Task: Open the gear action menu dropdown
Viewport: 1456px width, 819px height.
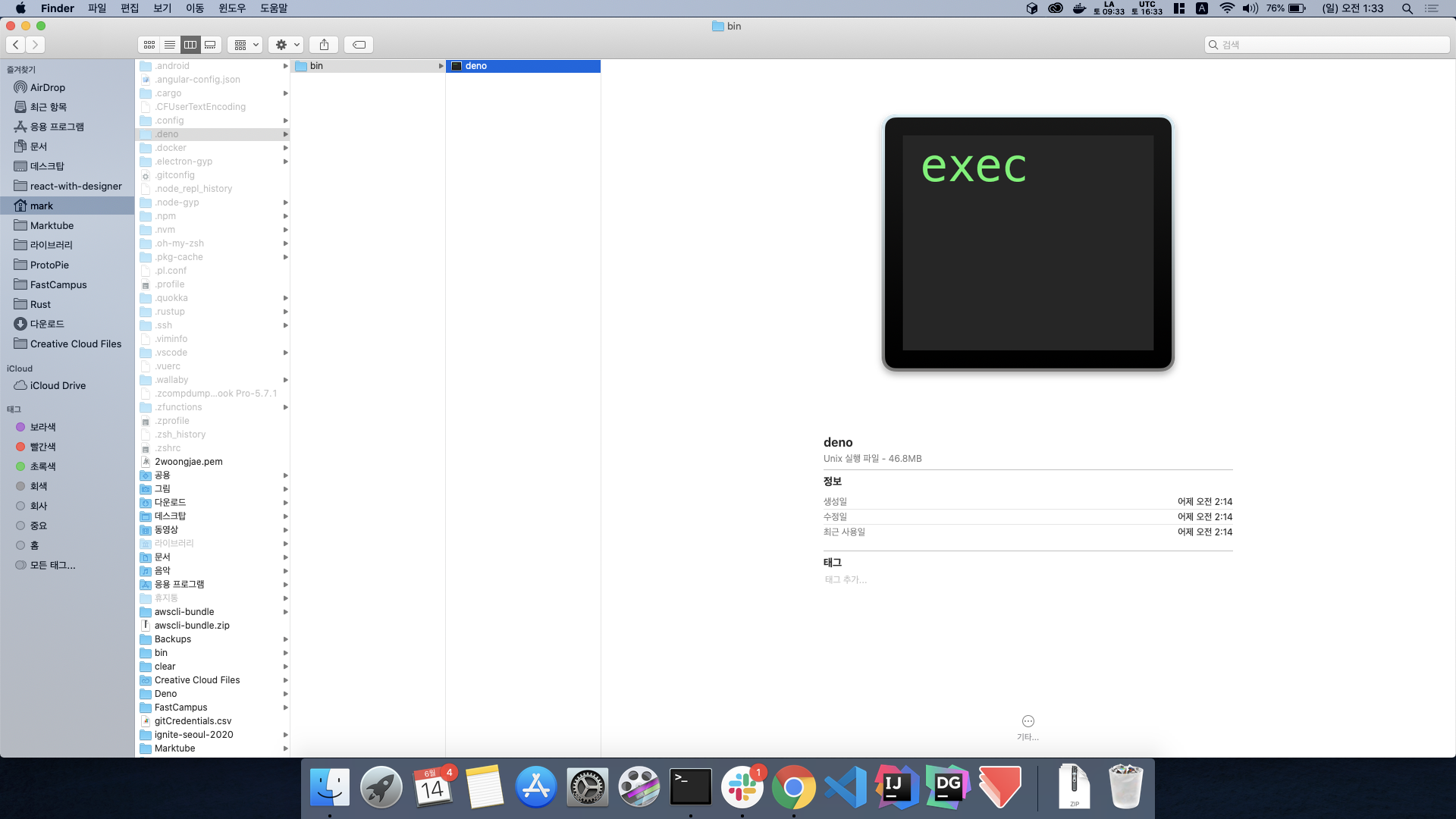Action: pyautogui.click(x=287, y=45)
